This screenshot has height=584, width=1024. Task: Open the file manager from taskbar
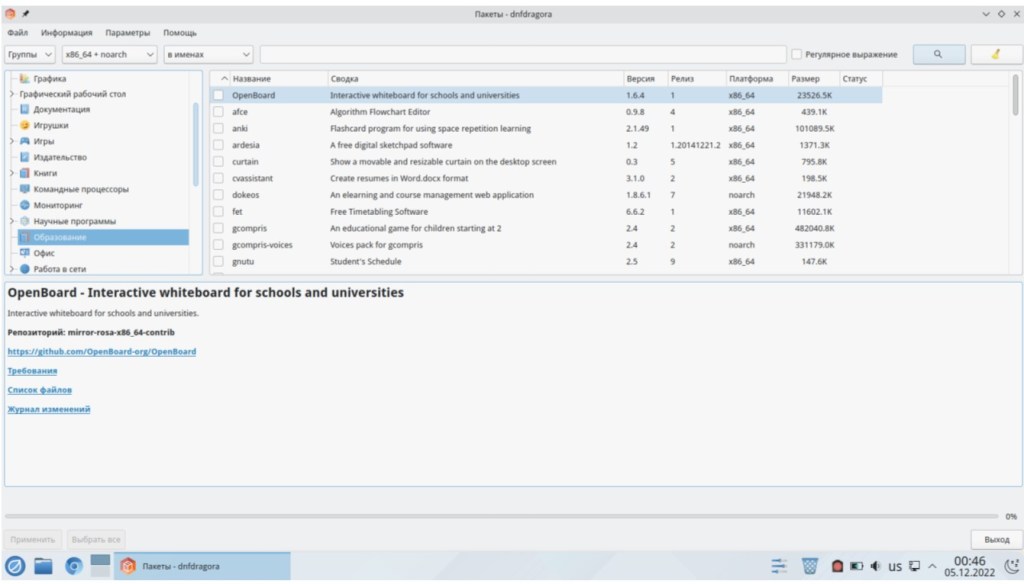(43, 566)
